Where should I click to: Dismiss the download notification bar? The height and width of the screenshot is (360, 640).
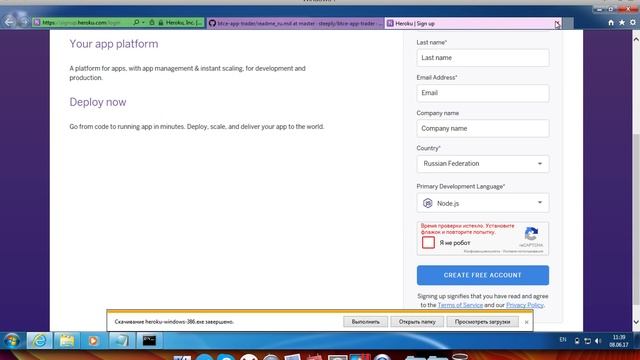527,322
